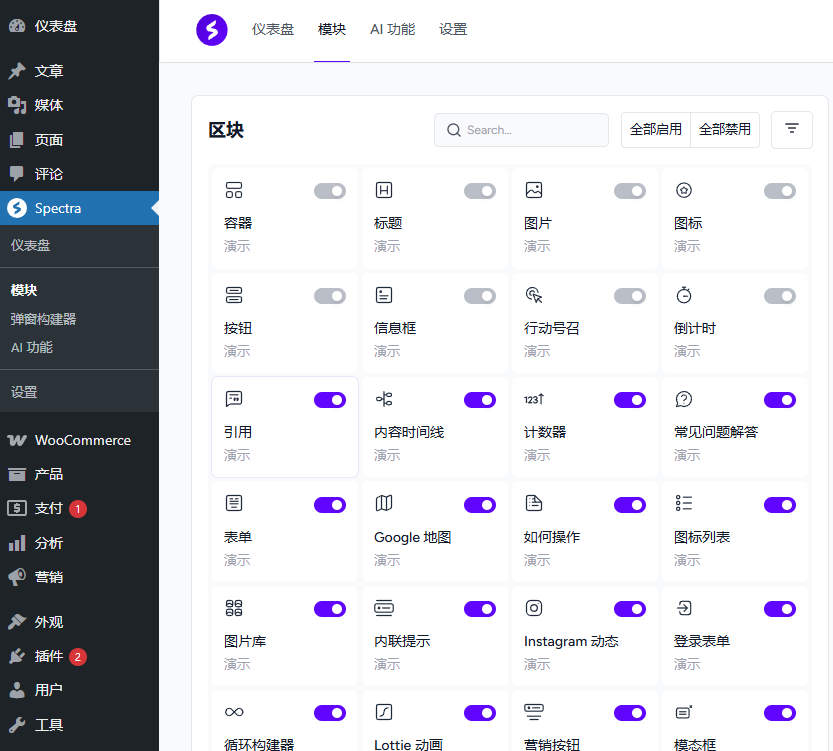
Task: Turn off the 登录表单 switch
Action: click(780, 609)
